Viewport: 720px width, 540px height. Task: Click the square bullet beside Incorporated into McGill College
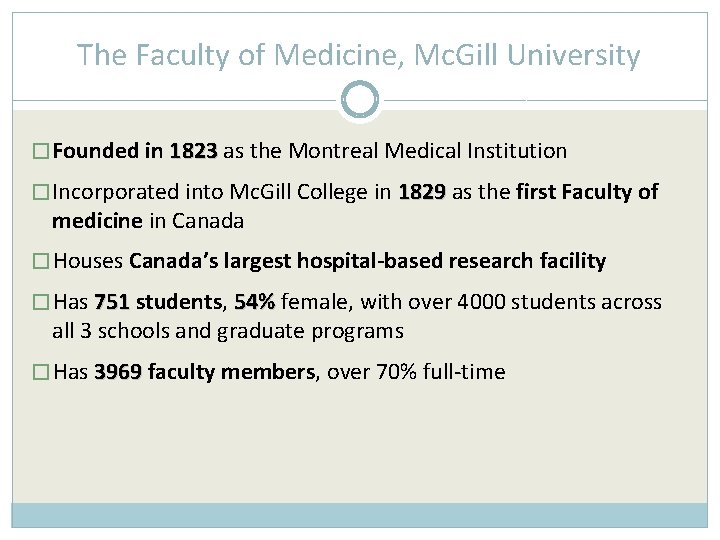click(41, 192)
